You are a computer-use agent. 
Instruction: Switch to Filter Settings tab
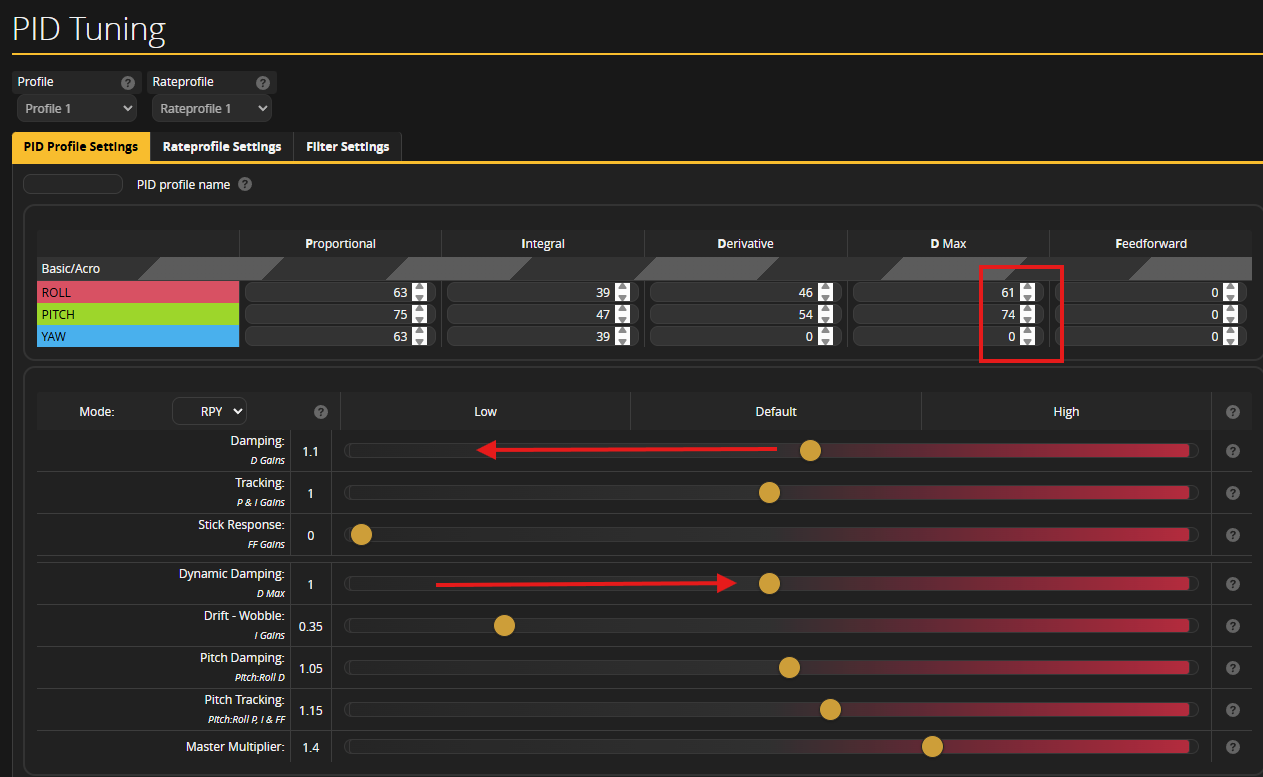[347, 147]
